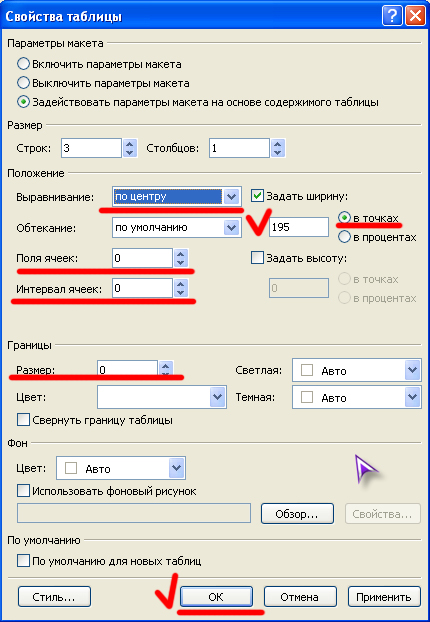The image size is (430, 622).
Task: Expand the Светлая border color dropdown
Action: click(x=413, y=371)
